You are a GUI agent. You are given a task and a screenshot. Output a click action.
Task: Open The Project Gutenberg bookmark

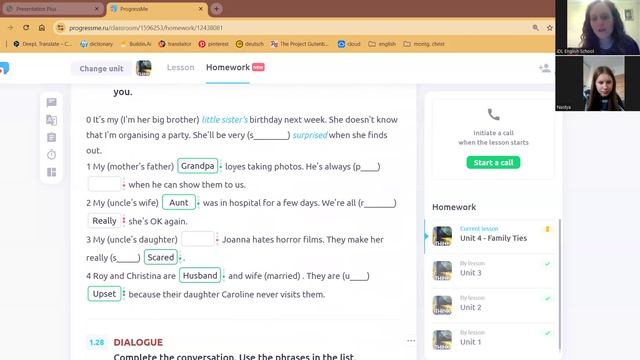(300, 44)
